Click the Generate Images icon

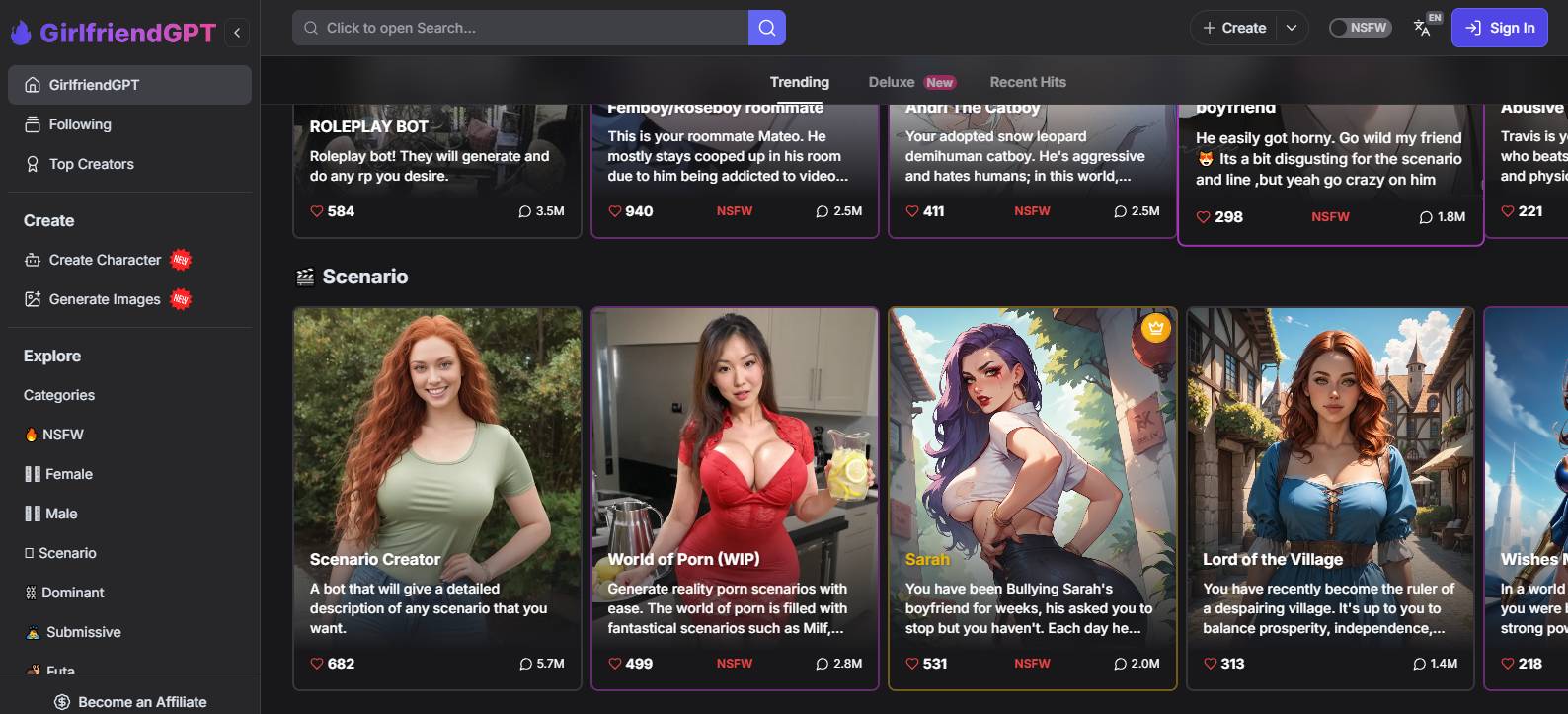coord(33,299)
